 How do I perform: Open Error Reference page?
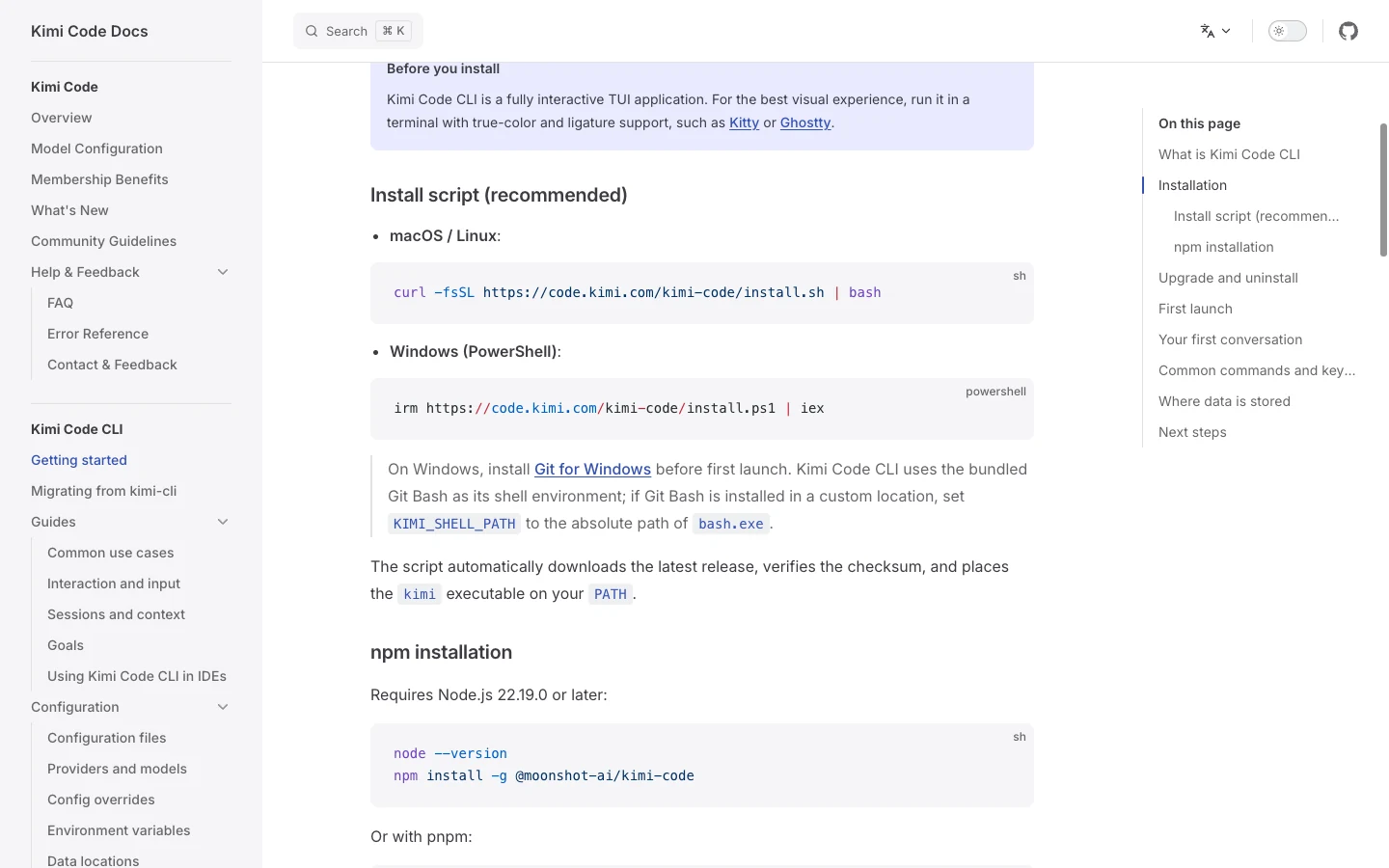tap(97, 334)
